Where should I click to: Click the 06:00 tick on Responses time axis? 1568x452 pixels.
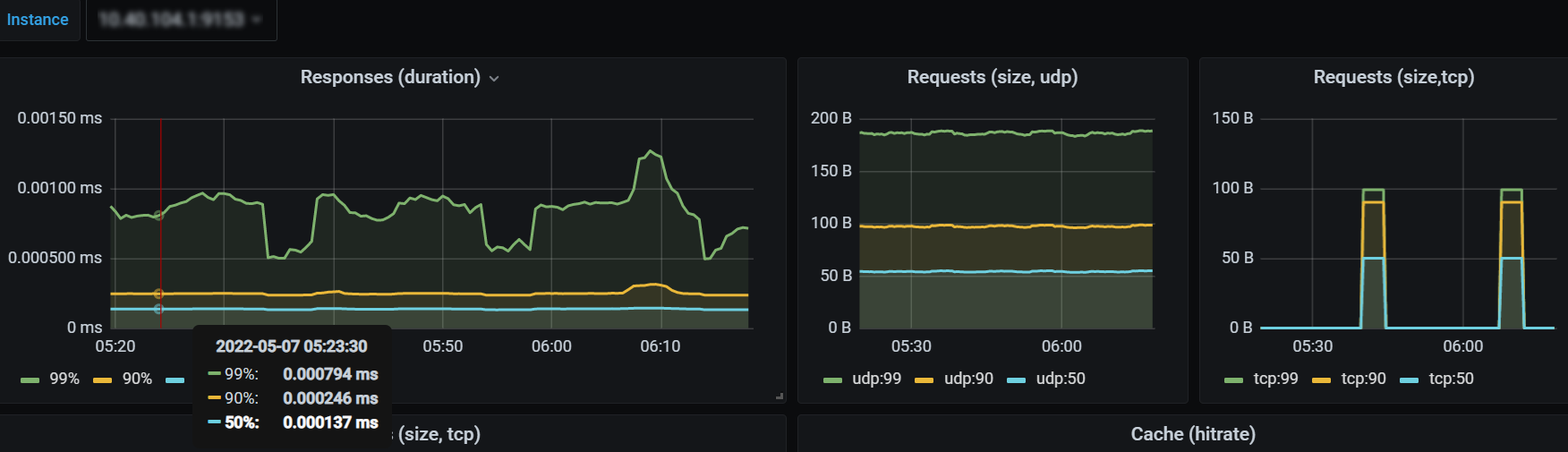(551, 346)
